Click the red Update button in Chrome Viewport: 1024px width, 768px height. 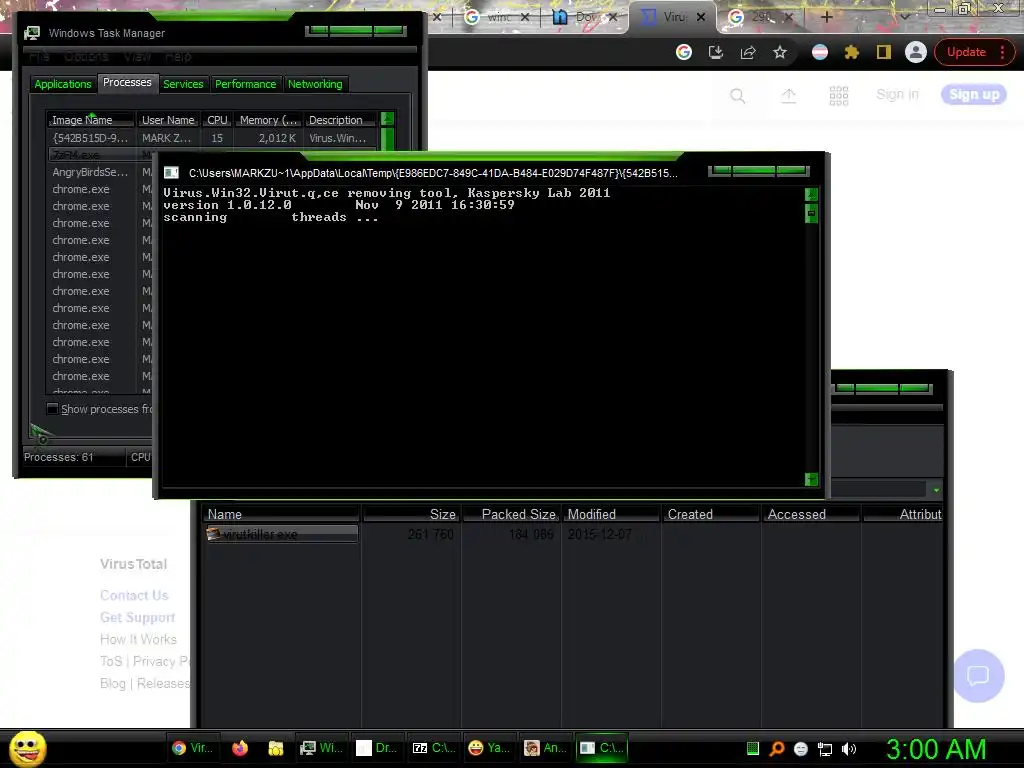tap(967, 52)
